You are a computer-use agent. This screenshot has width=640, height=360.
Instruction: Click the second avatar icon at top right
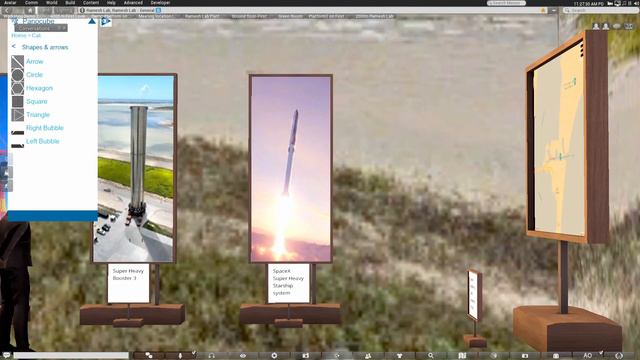tap(606, 26)
